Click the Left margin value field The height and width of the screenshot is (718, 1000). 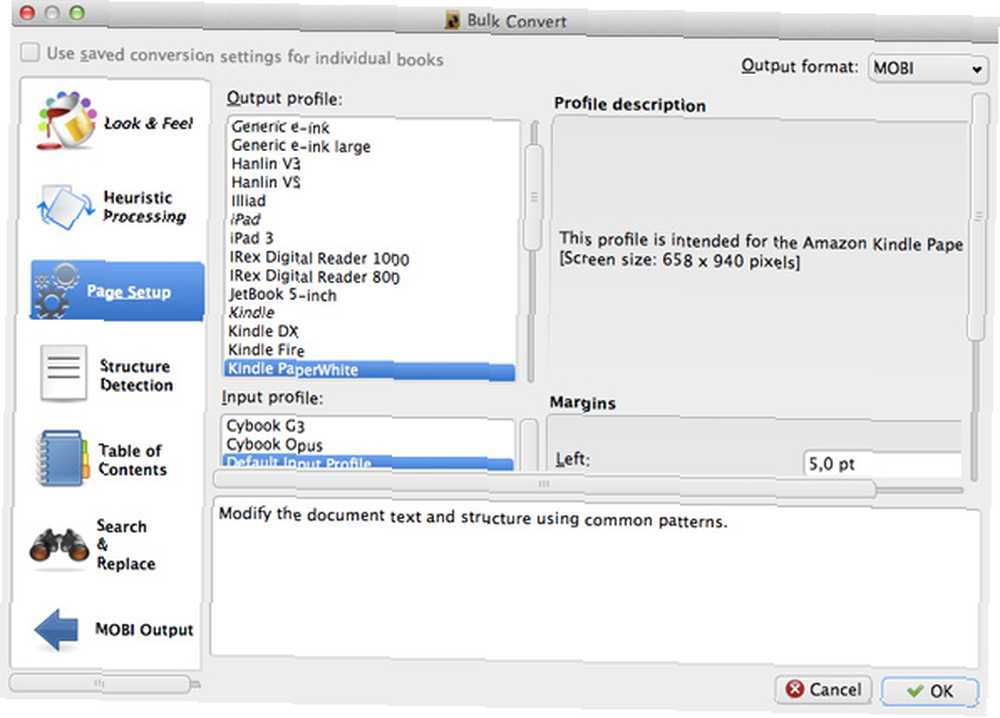pyautogui.click(x=883, y=464)
